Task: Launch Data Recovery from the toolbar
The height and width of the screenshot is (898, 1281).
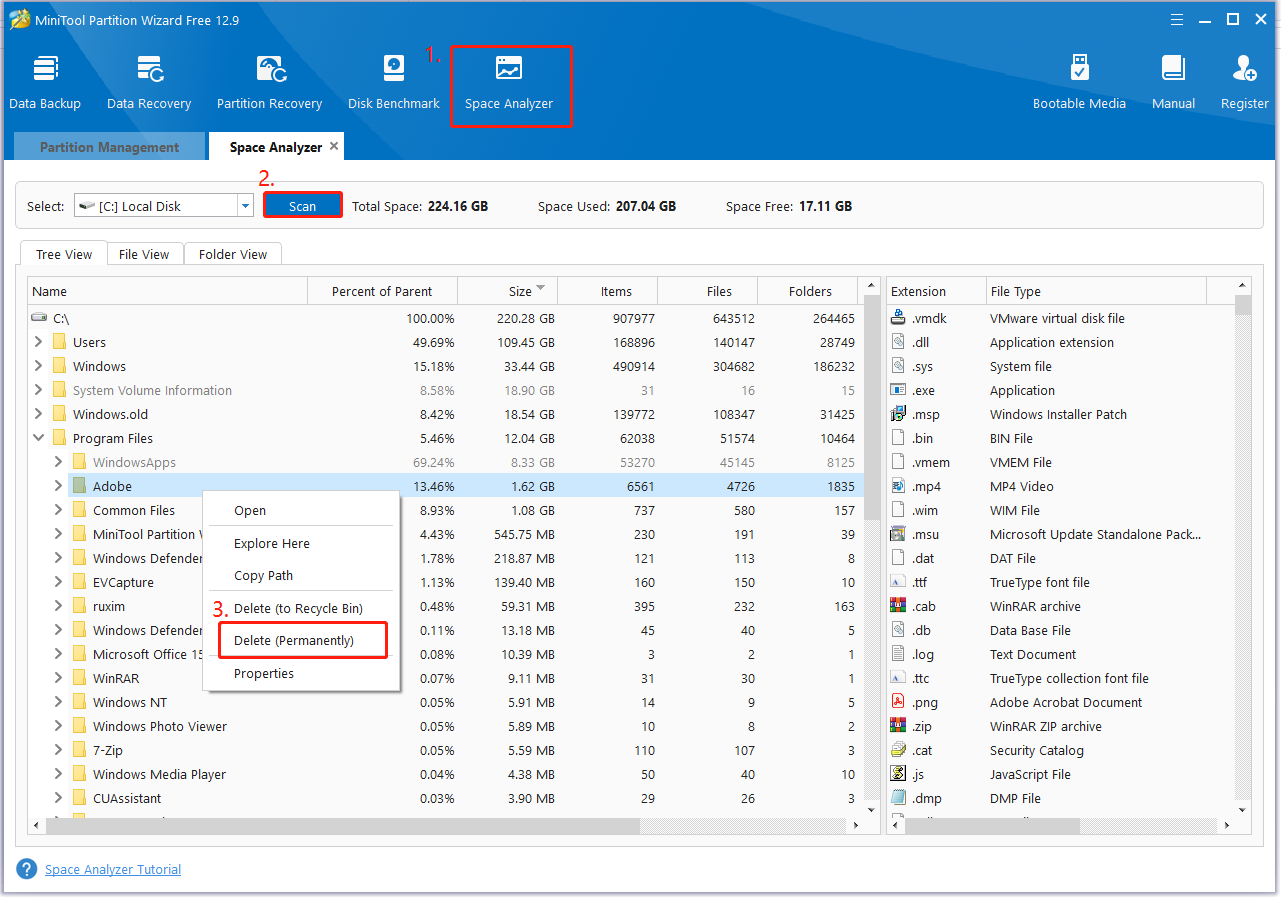Action: pos(149,82)
